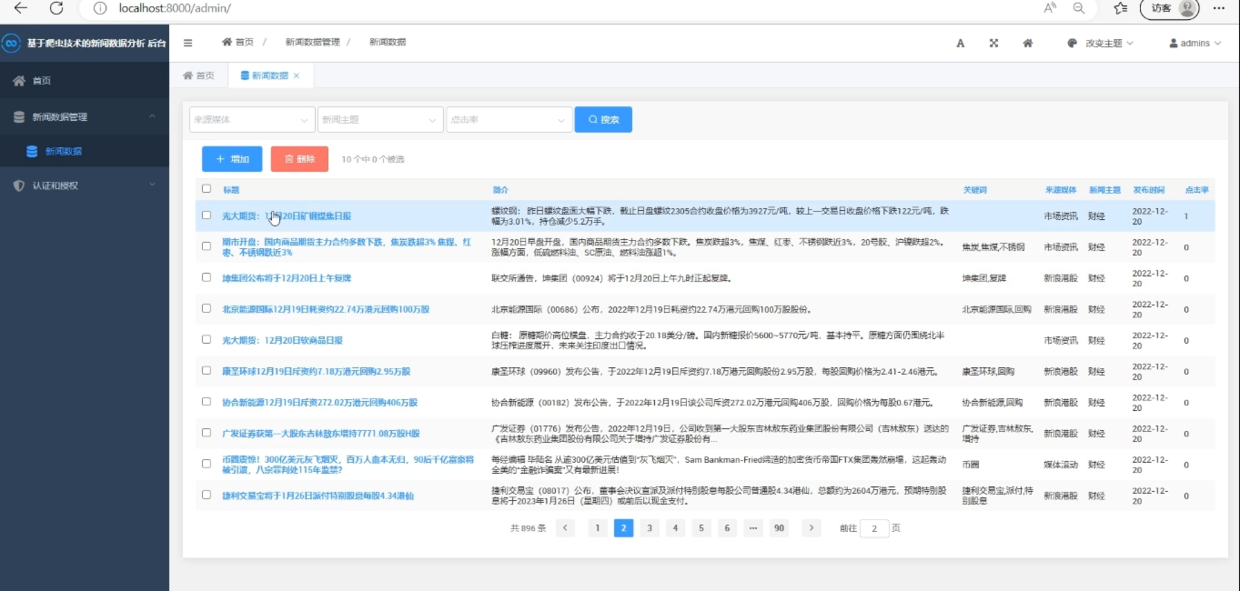Screen dimensions: 1240x591
Task: Open the 点击率 filter dropdown
Action: (x=509, y=120)
